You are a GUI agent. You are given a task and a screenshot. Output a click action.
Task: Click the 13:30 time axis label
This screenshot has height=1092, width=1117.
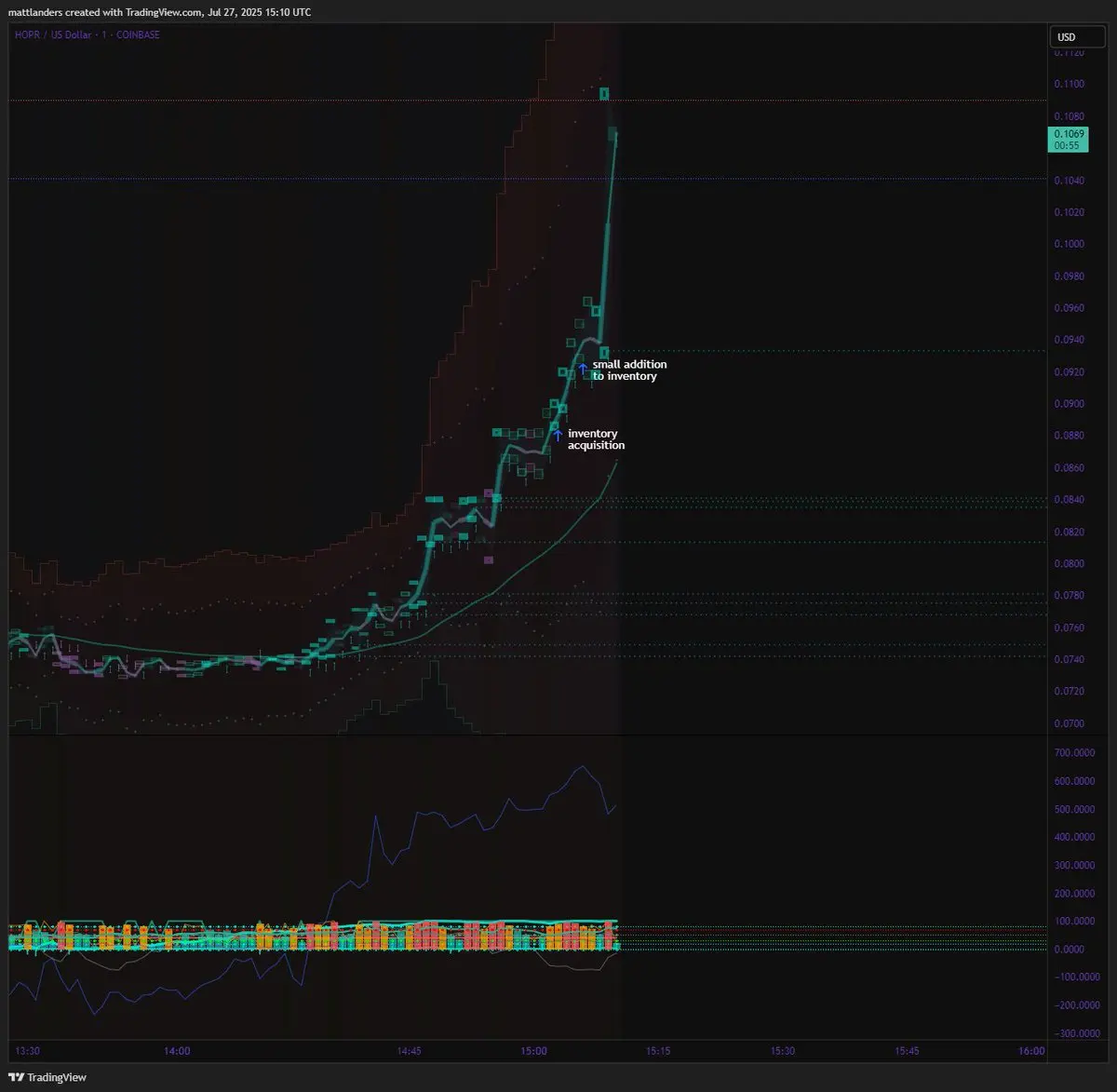[28, 1051]
